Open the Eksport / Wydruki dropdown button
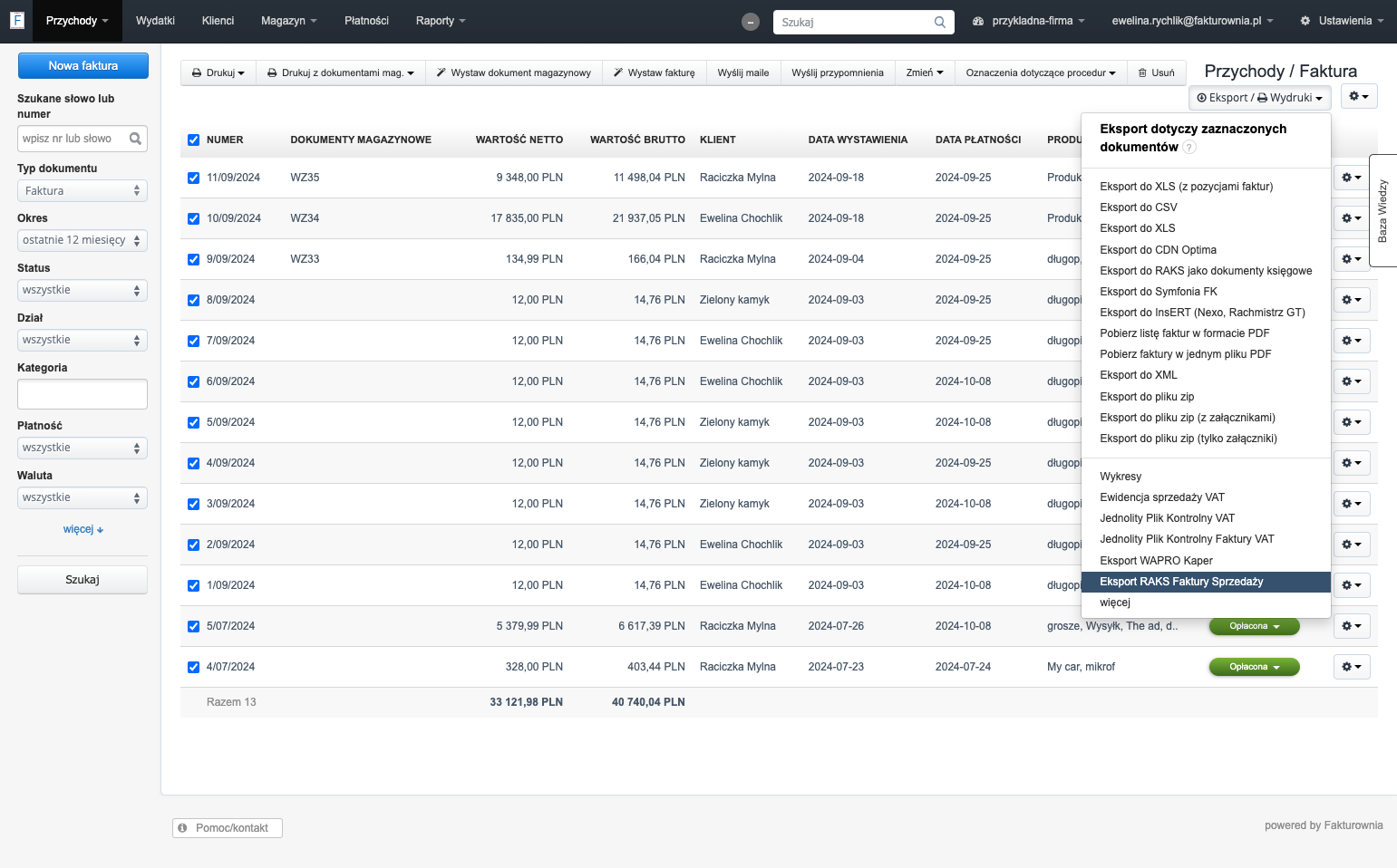Screen dimensions: 1397x868 (1259, 98)
